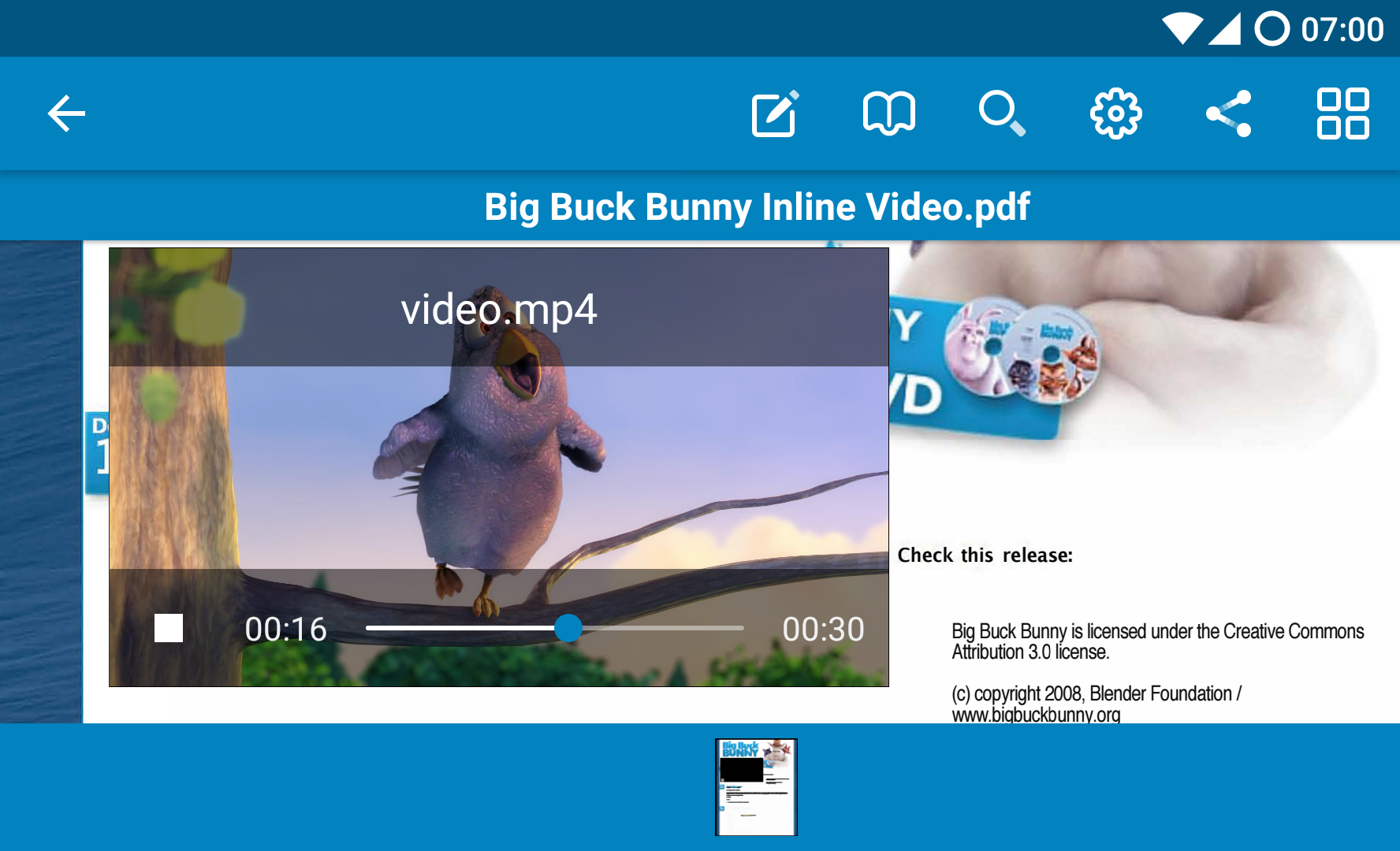Tap the DVD discs image on the page
The image size is (1400, 851).
pos(1022,349)
